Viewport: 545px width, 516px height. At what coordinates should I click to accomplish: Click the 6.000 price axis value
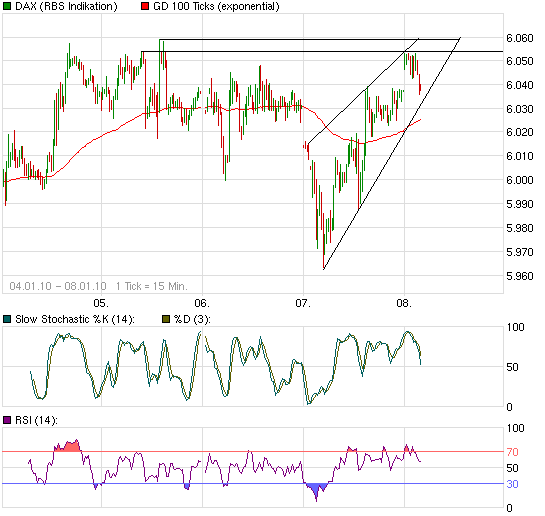pyautogui.click(x=520, y=180)
